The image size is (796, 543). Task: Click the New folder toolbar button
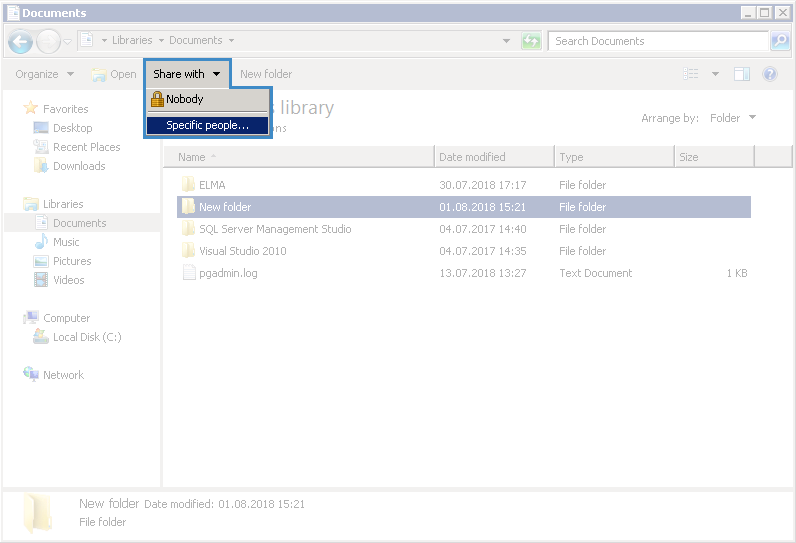point(266,74)
